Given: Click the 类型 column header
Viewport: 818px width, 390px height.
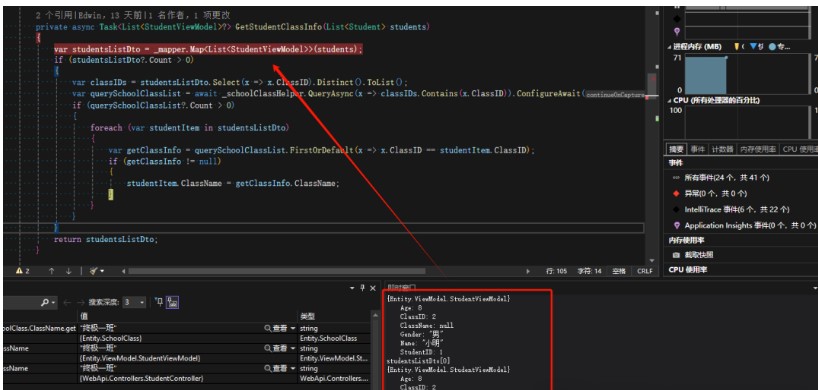Looking at the screenshot, I should [334, 317].
